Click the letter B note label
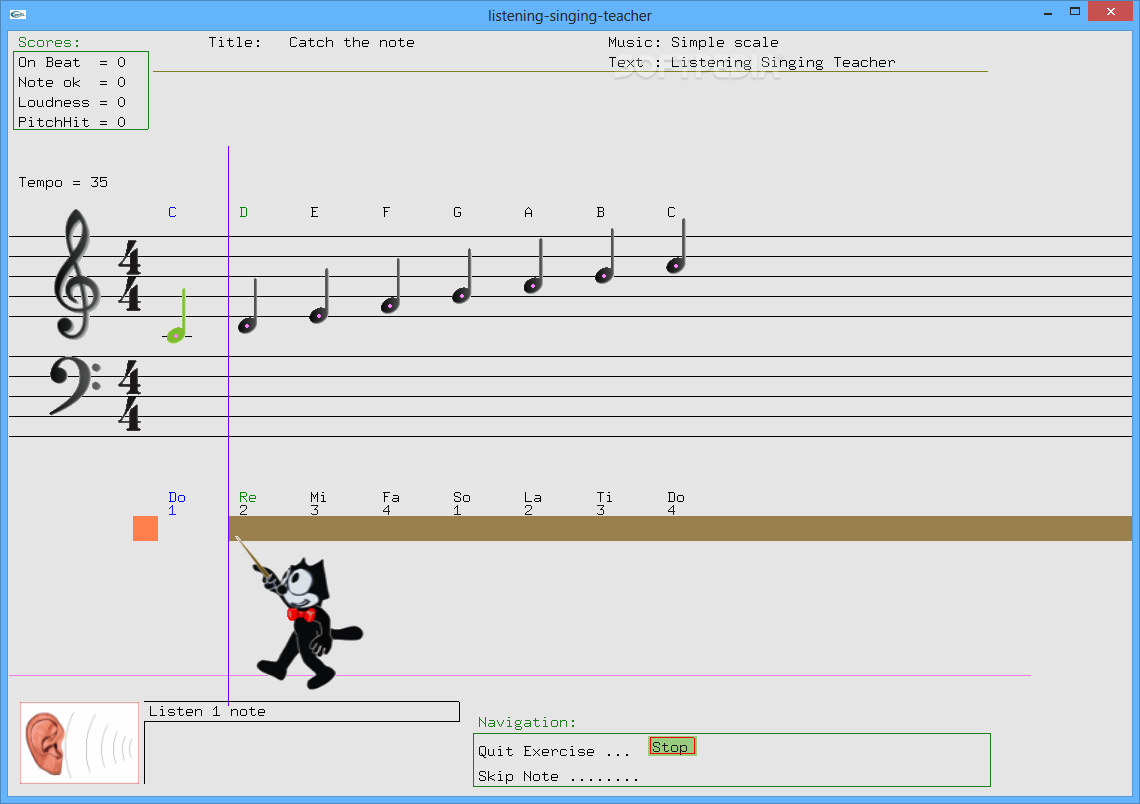1140x804 pixels. (x=601, y=212)
